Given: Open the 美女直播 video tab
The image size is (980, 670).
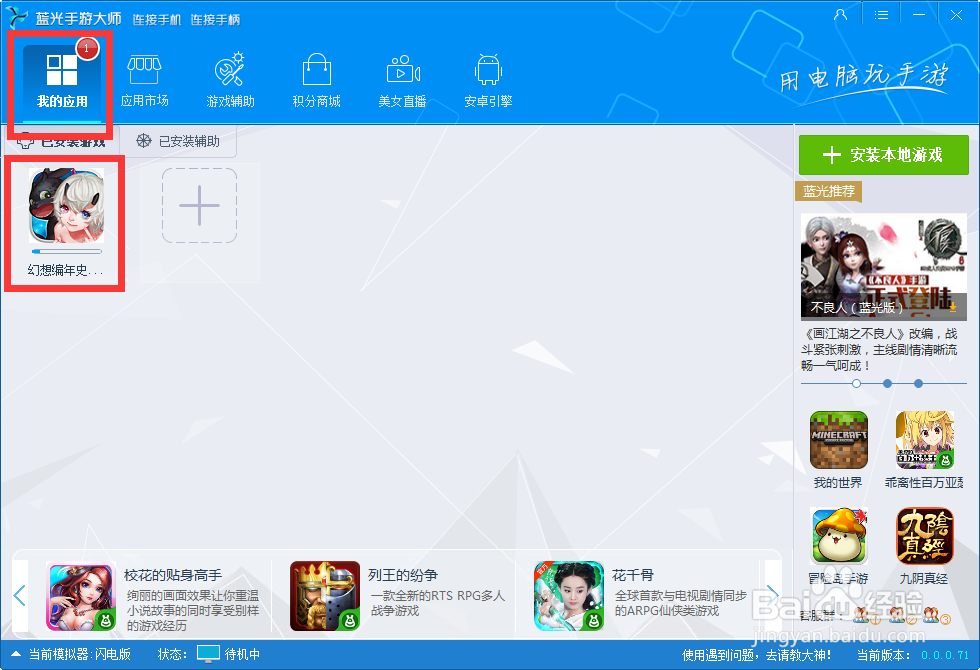Looking at the screenshot, I should [402, 82].
